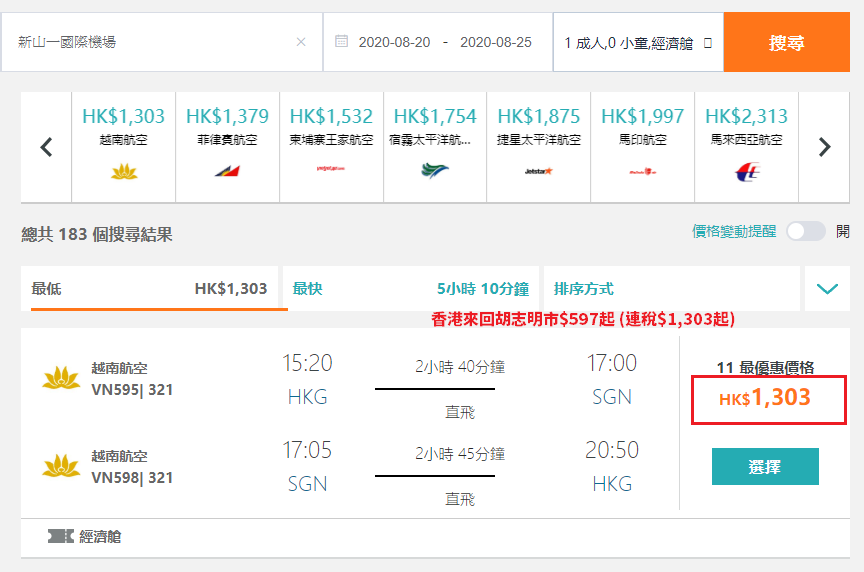
Task: Open the passengers and cabin class dropdown
Action: click(638, 42)
